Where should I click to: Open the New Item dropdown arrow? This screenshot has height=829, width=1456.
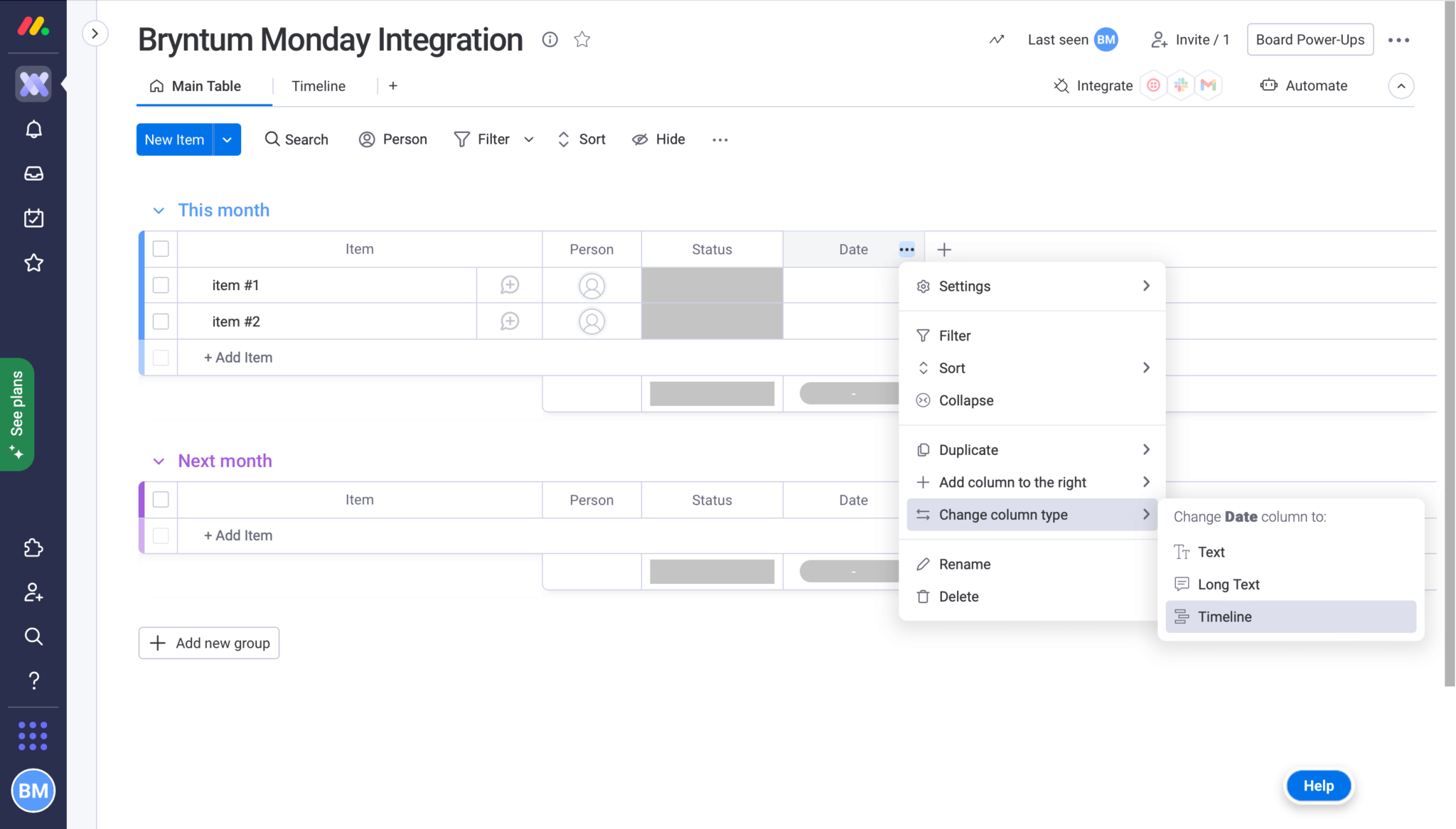(227, 139)
